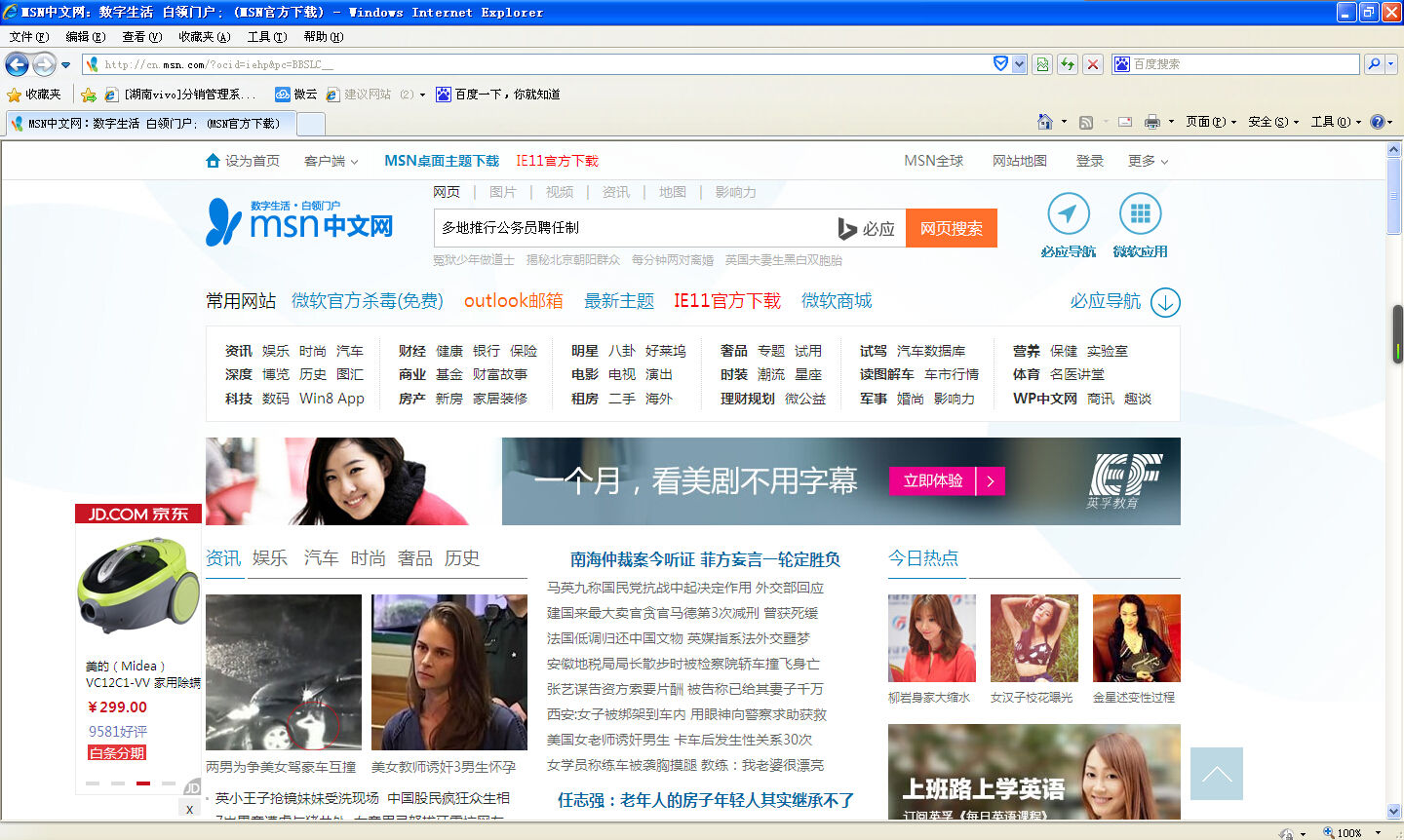Open the 帮助(H) menu

click(x=323, y=37)
